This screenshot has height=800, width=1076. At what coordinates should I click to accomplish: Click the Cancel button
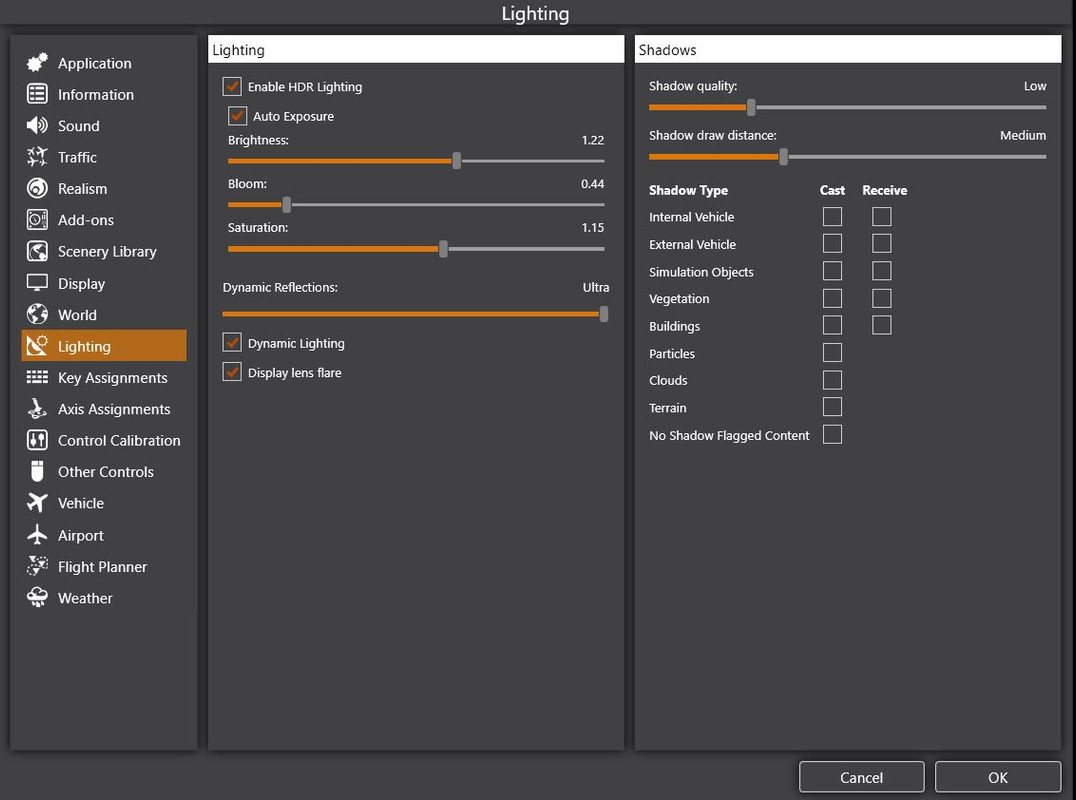click(861, 777)
